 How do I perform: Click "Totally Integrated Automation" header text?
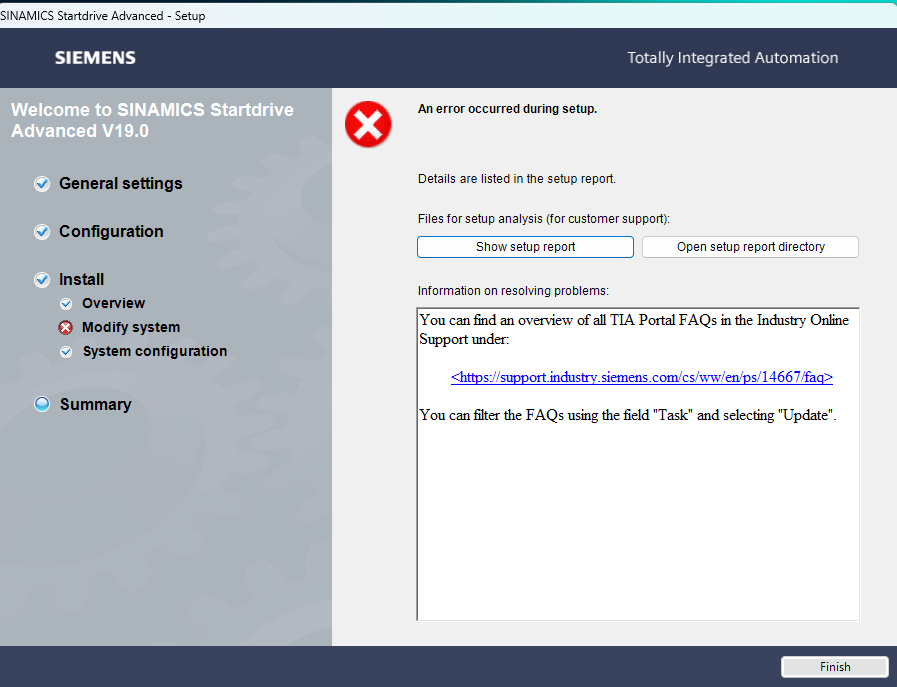click(x=733, y=58)
